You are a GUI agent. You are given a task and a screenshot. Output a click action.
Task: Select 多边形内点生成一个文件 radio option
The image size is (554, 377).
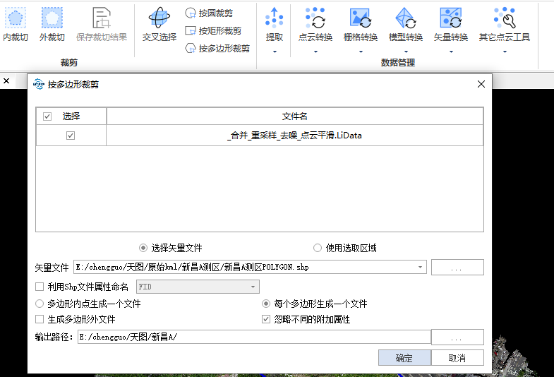tap(39, 304)
